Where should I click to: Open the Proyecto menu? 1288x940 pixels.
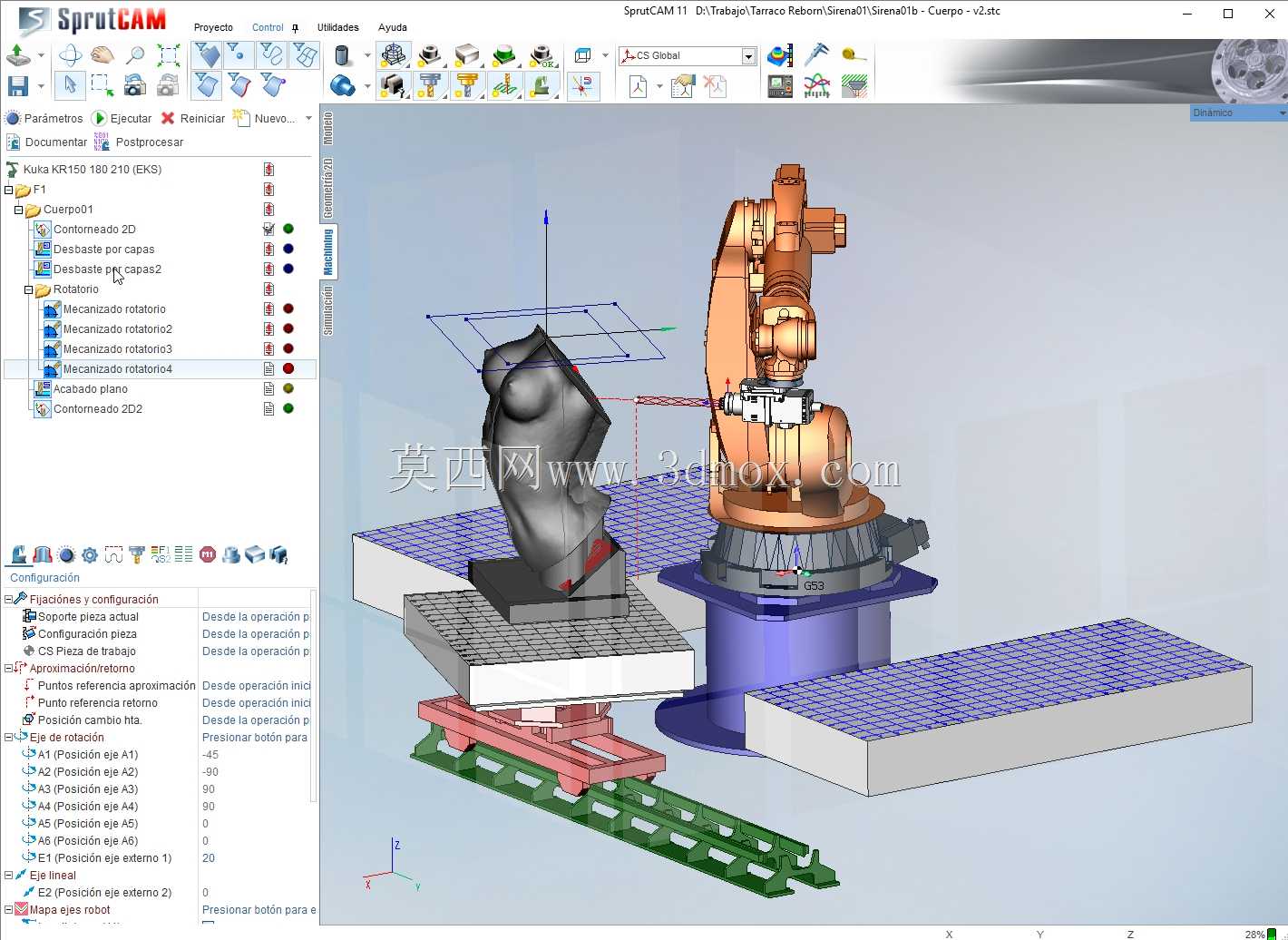point(213,27)
